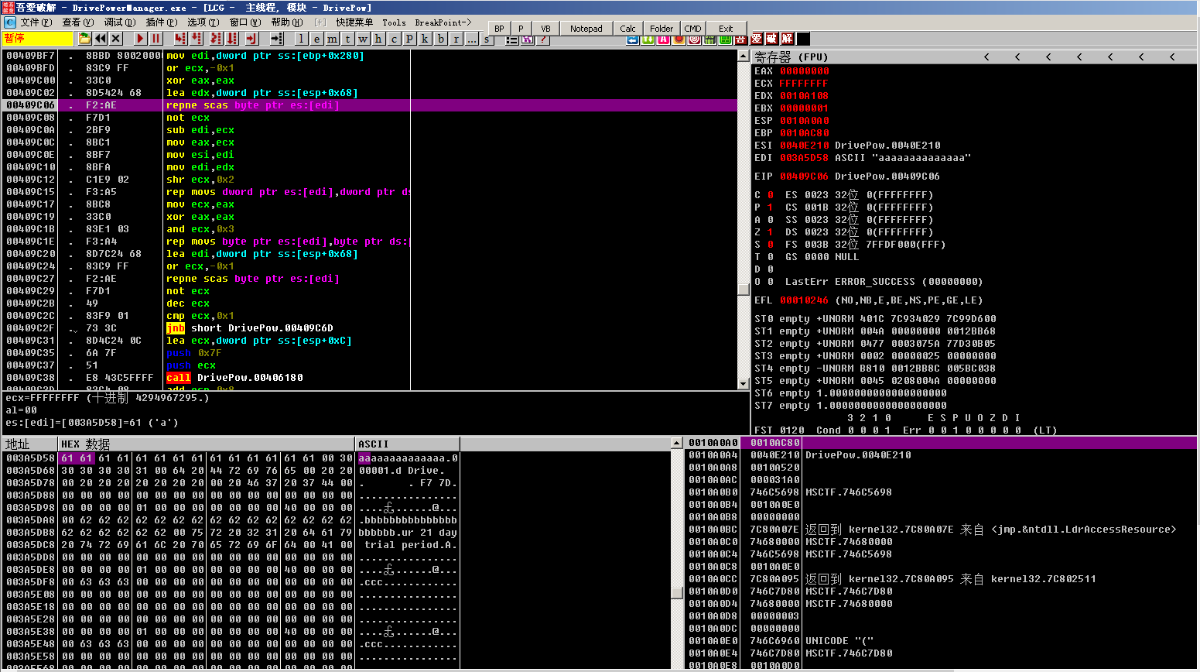Click the Step Over toolbar icon
The width and height of the screenshot is (1200, 672).
(197, 41)
